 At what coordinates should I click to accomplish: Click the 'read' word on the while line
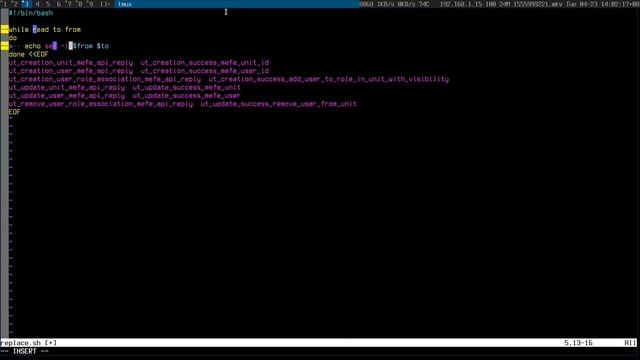point(41,29)
